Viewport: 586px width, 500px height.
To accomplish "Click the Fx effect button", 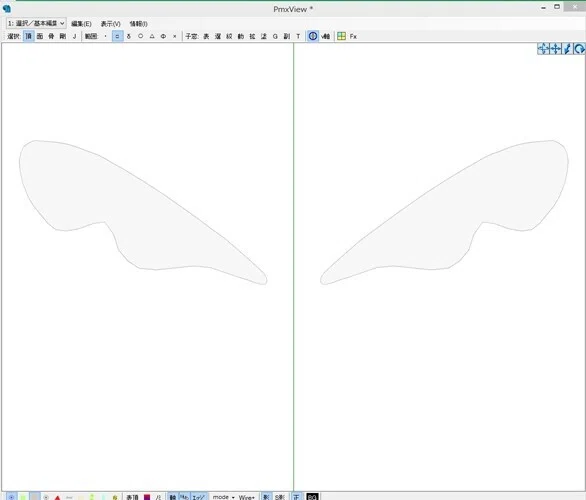I will coord(353,36).
